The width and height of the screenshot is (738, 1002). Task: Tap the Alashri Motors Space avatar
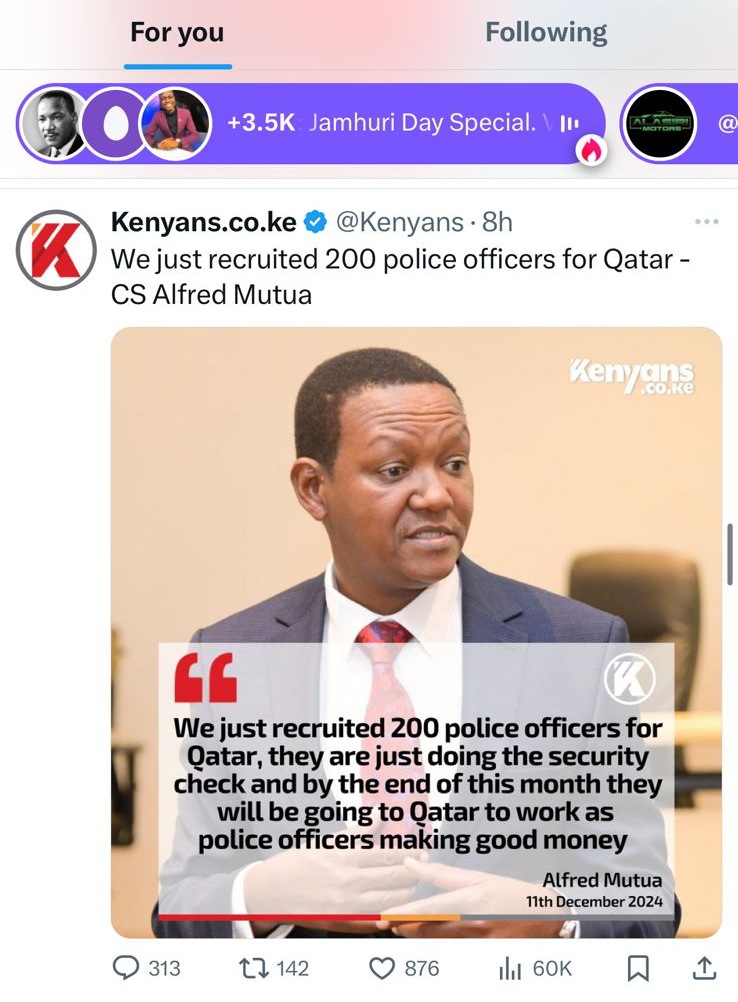pyautogui.click(x=660, y=124)
